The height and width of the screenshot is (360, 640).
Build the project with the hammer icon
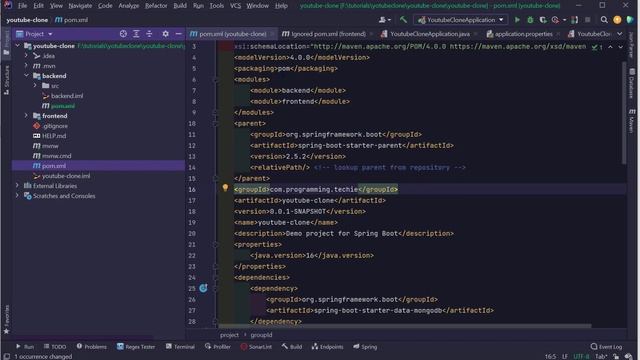tap(403, 20)
